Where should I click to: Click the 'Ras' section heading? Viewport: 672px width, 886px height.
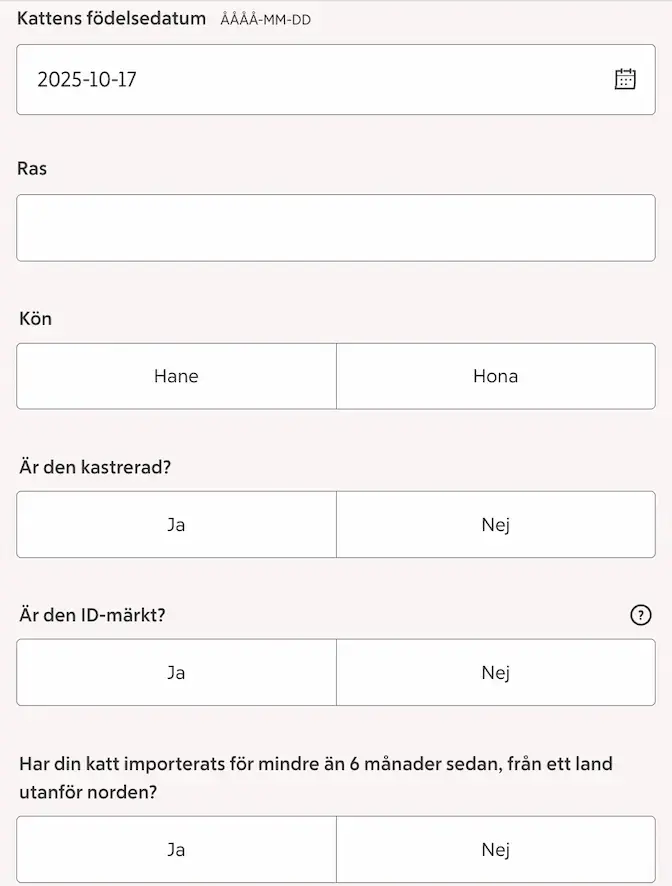pyautogui.click(x=30, y=168)
